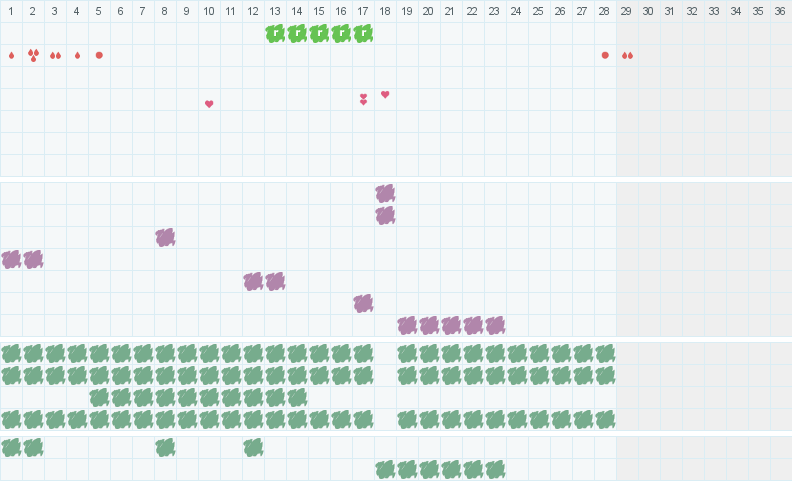Click the purple mark on day 19
Viewport: 792px width, 481px height.
407,325
